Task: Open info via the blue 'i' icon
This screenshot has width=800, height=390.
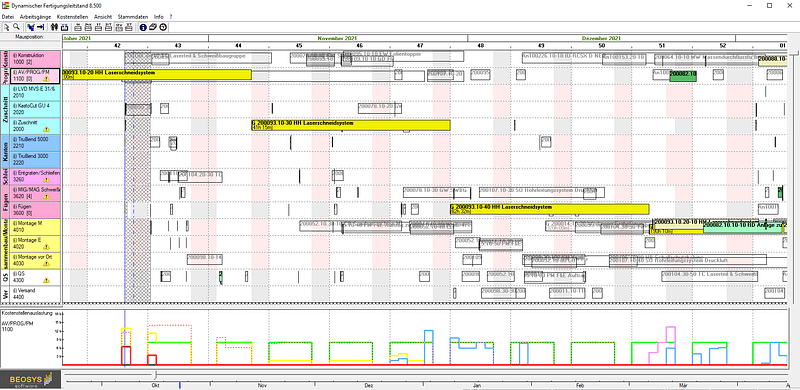Action: (x=143, y=27)
